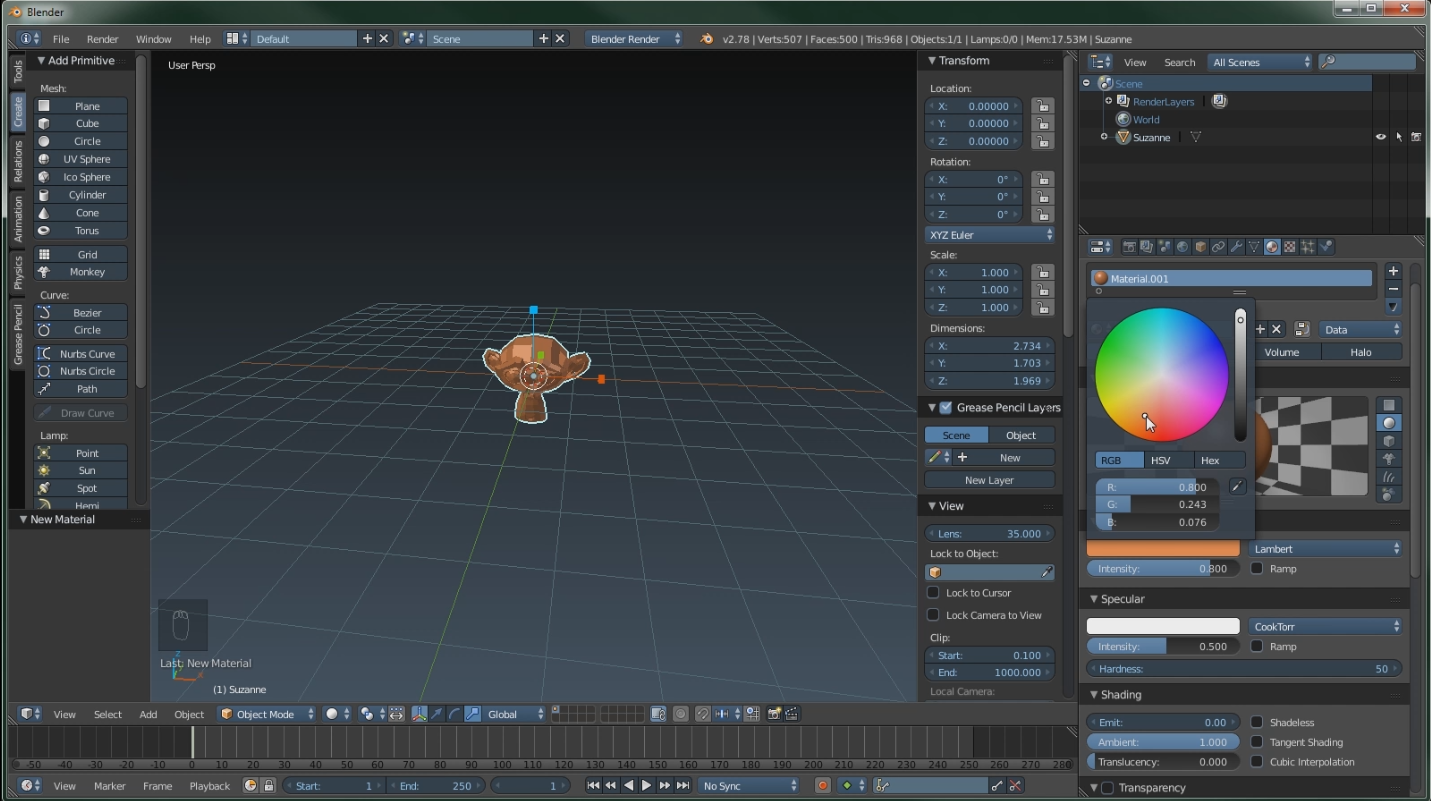Remove the selected material slot with minus
Screen dimensions: 1431x801
[x=1393, y=289]
